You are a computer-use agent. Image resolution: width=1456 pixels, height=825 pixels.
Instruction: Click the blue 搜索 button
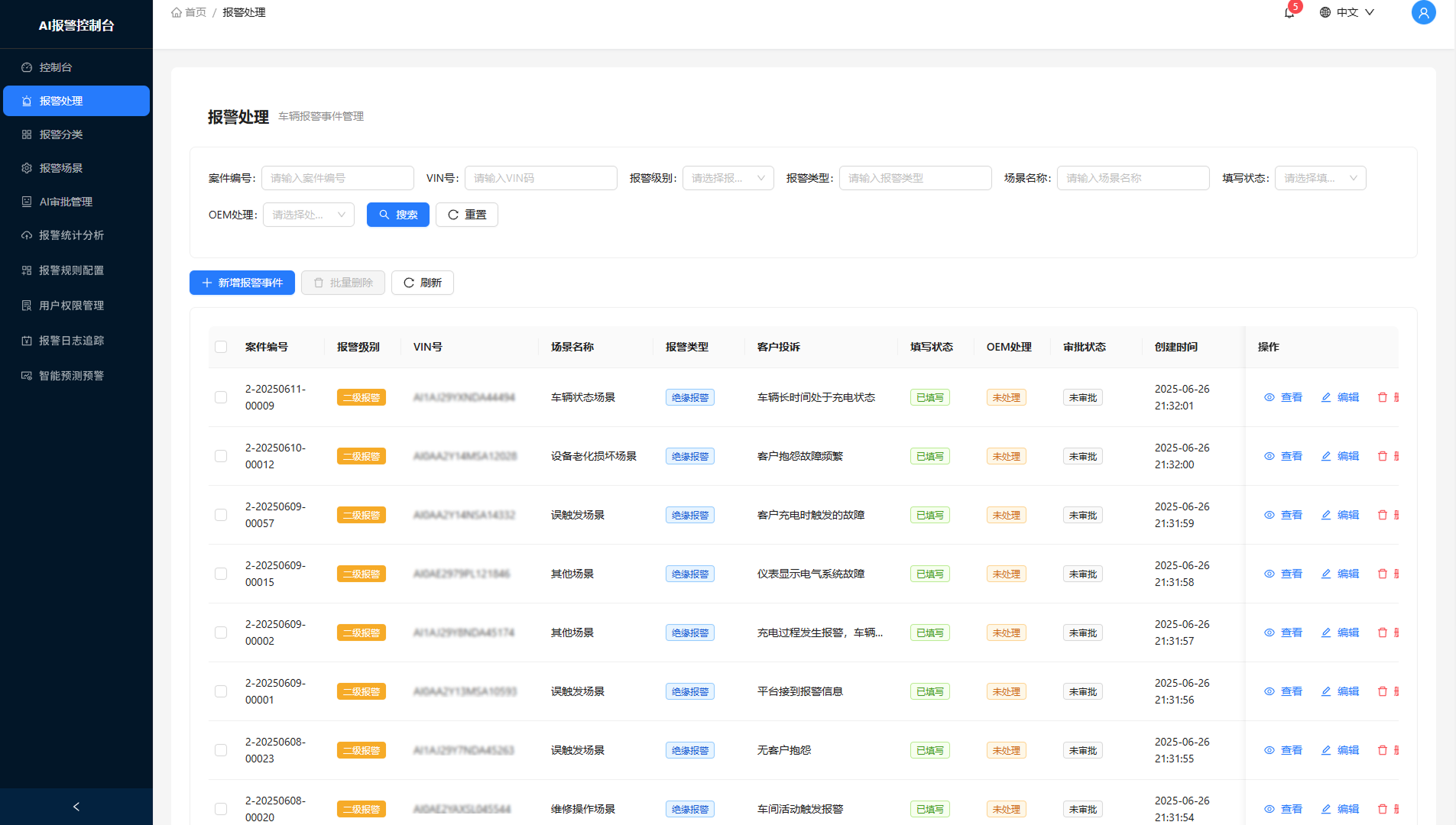click(x=397, y=215)
